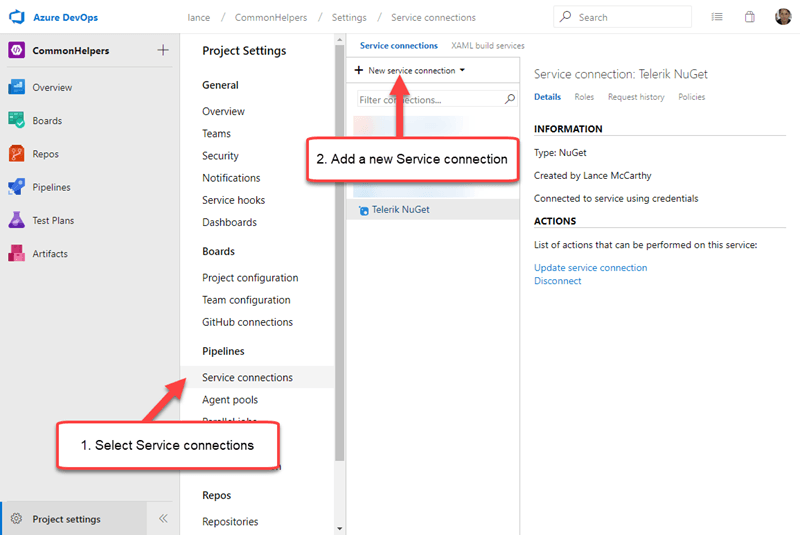Focus the header Search input field
Screen dimensions: 800x535
[622, 17]
